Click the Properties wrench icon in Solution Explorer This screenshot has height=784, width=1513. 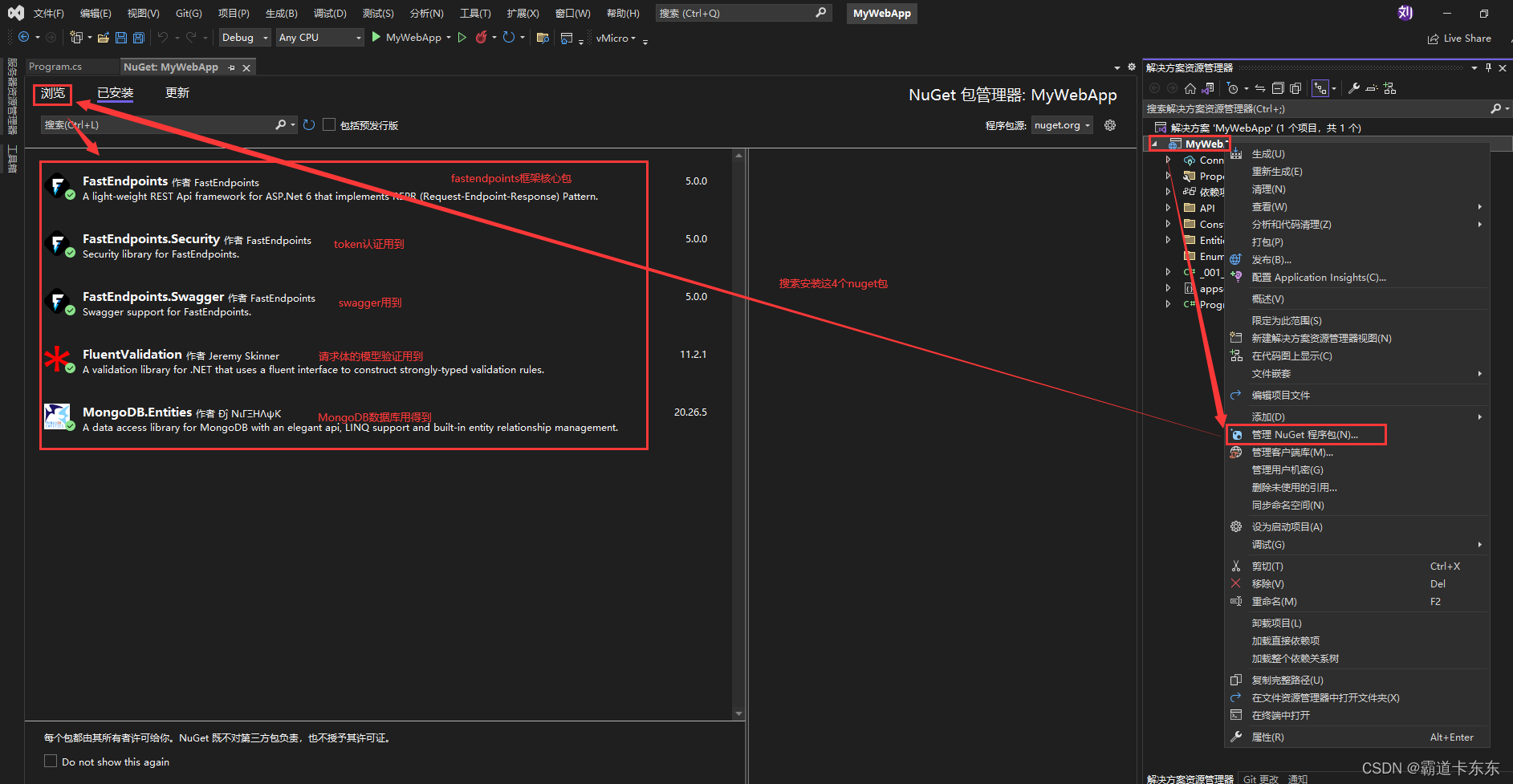pyautogui.click(x=1354, y=88)
